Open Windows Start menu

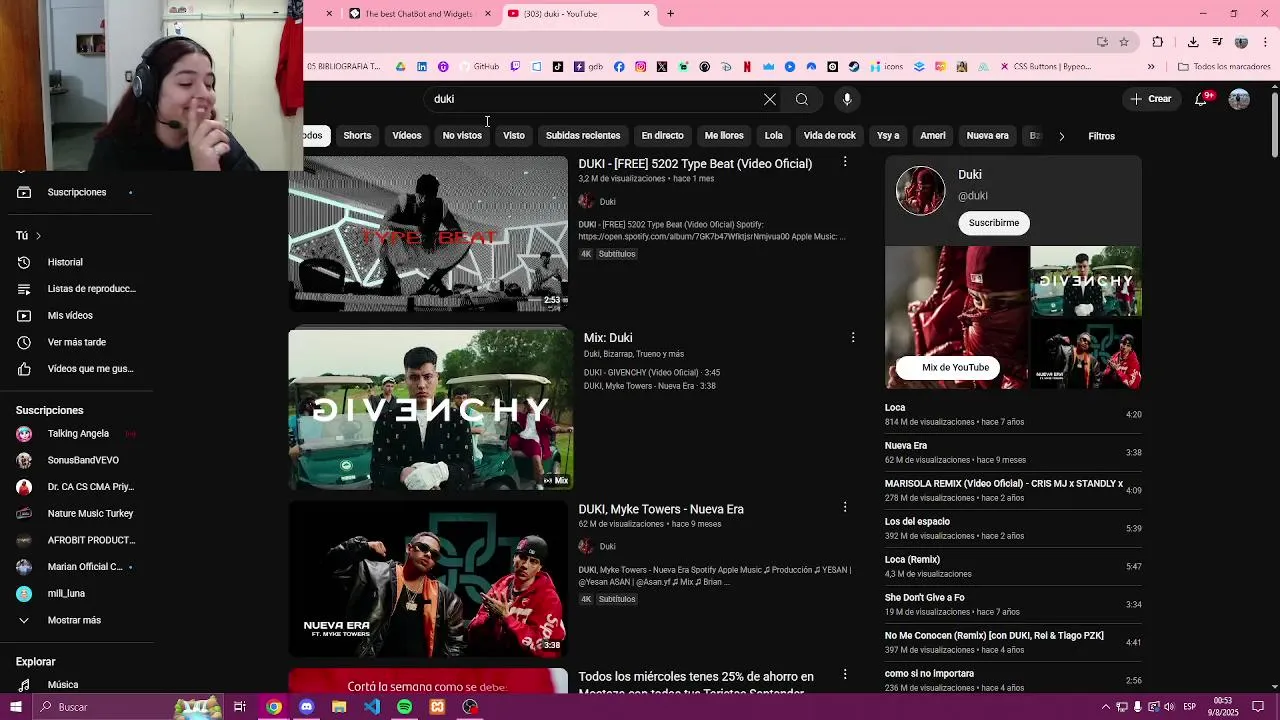click(x=16, y=707)
